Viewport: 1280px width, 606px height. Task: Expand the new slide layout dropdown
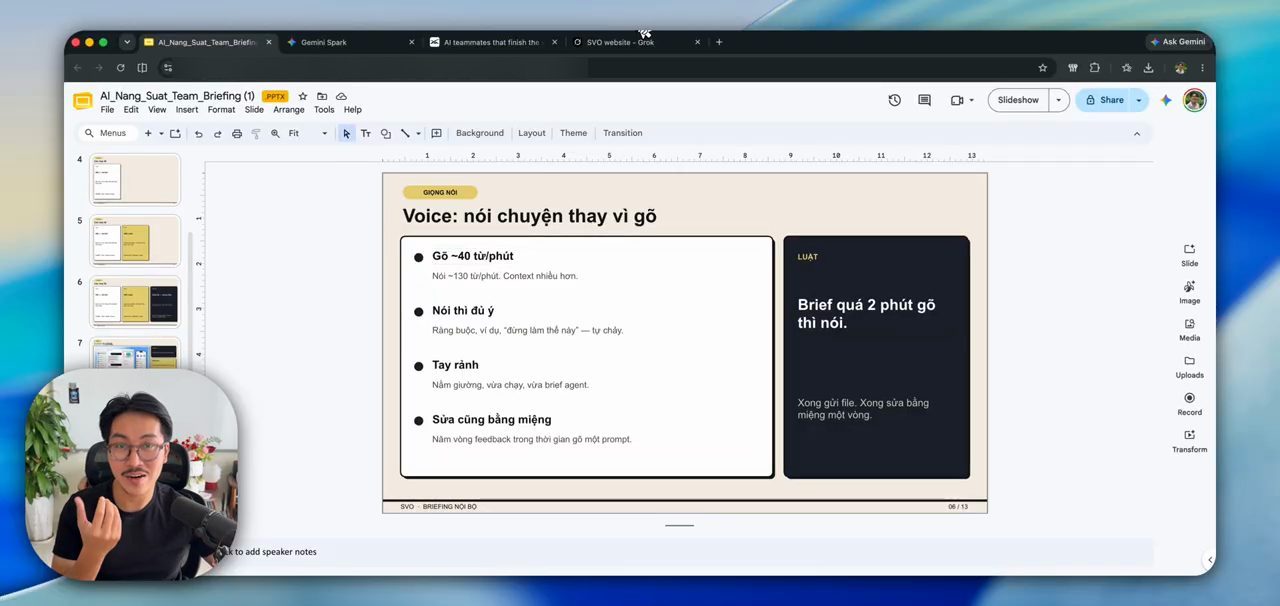coord(161,133)
